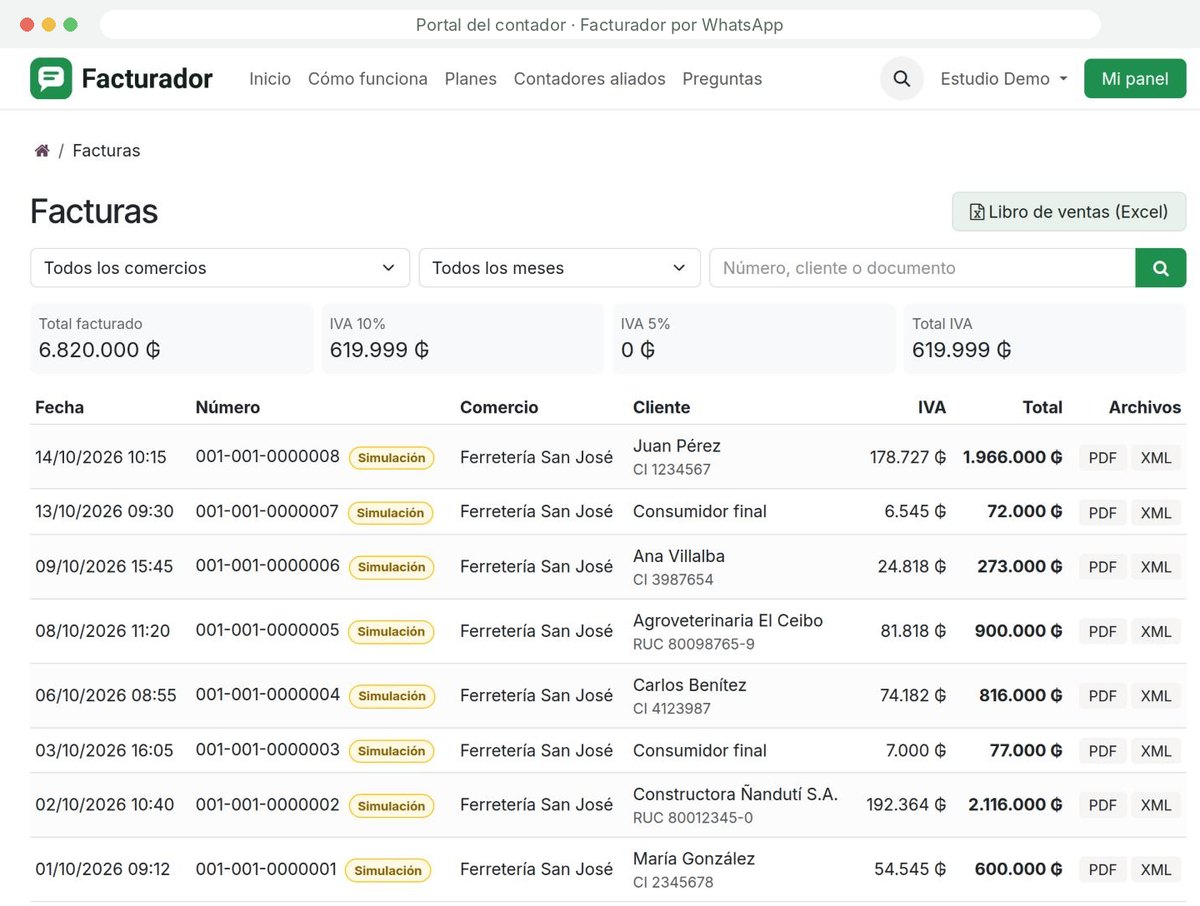This screenshot has height=906, width=1200.
Task: Open the Contadores aliados nav item
Action: (590, 79)
